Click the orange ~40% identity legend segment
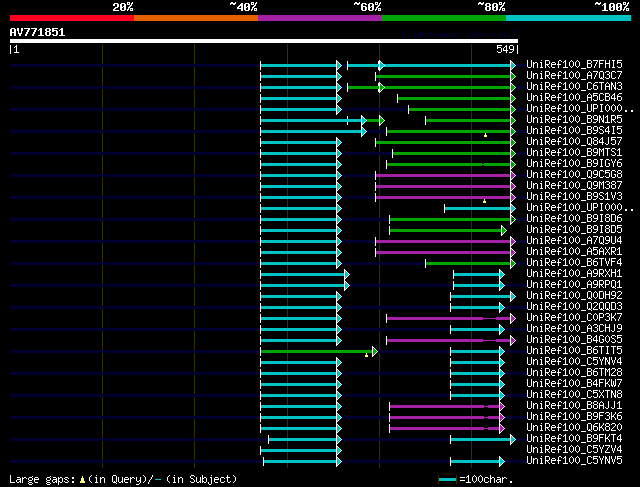Image resolution: width=640 pixels, height=487 pixels. (196, 18)
